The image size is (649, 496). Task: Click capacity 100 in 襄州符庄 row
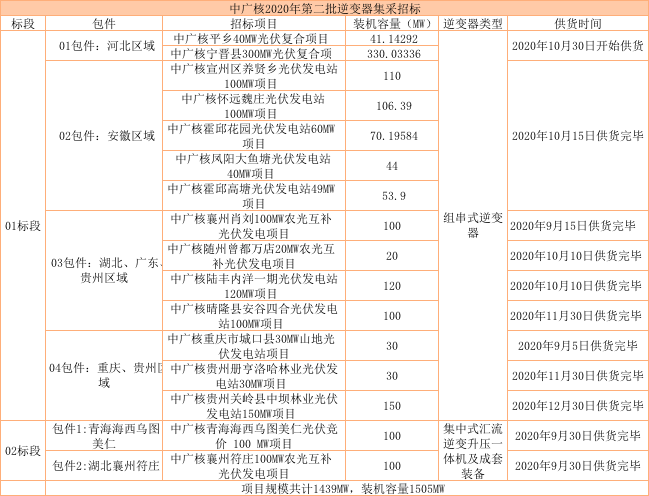[x=392, y=466]
